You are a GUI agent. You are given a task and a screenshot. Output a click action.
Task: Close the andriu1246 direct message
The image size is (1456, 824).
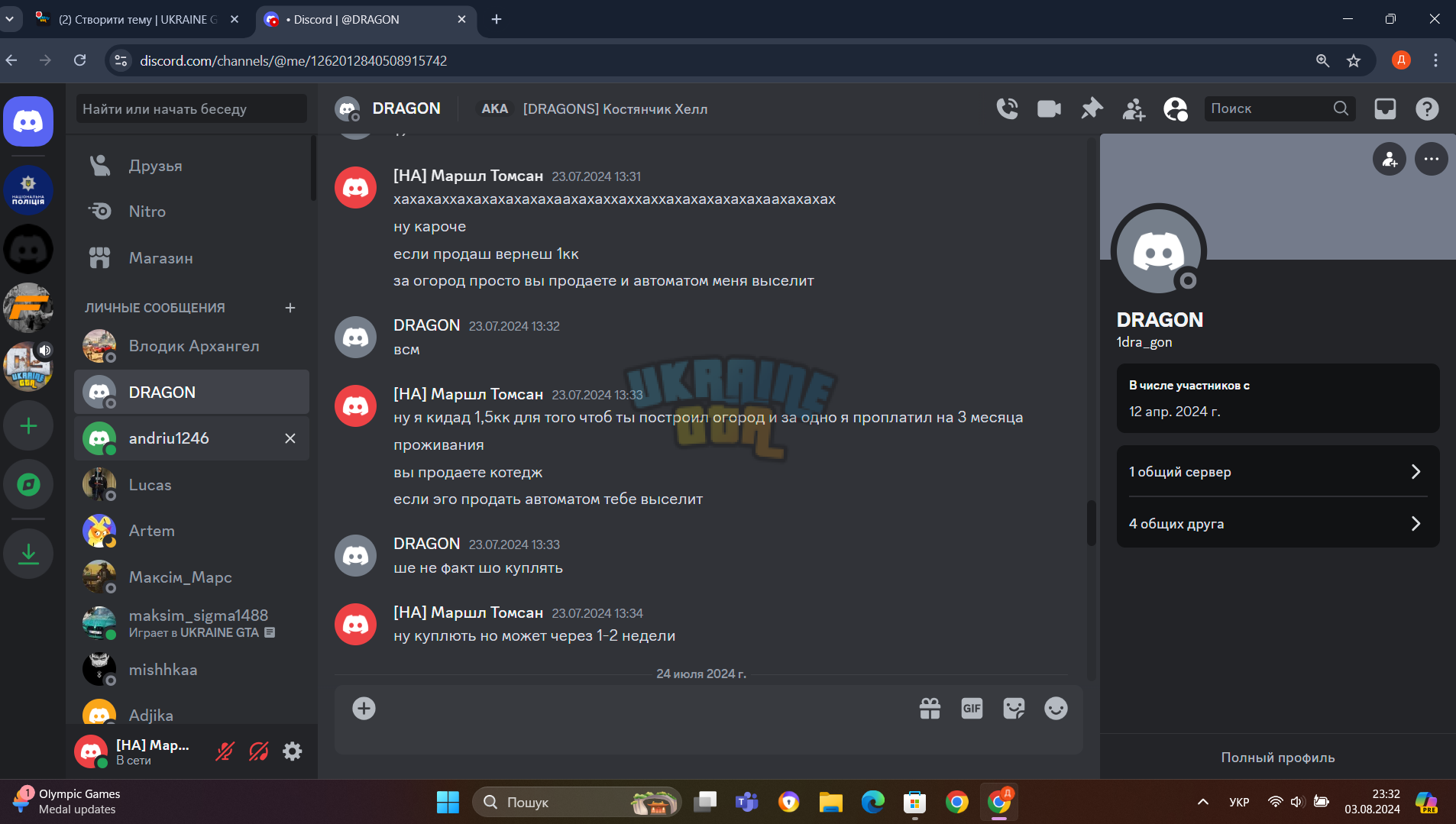click(290, 438)
